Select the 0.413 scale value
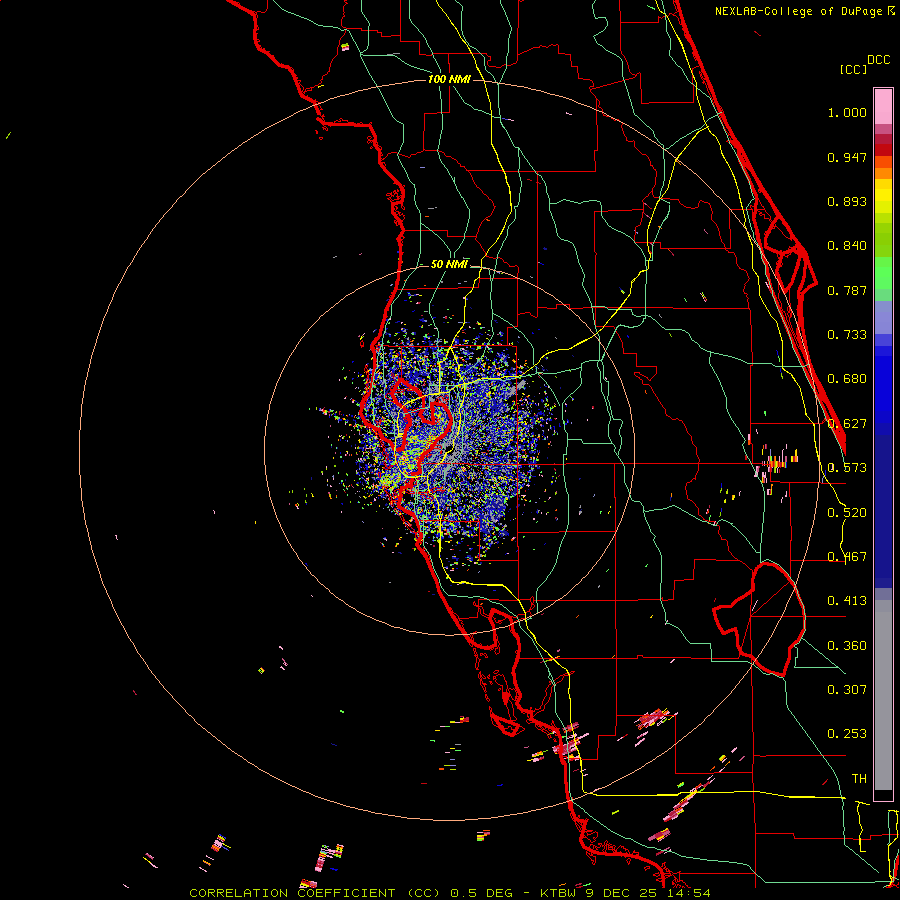 click(x=847, y=601)
